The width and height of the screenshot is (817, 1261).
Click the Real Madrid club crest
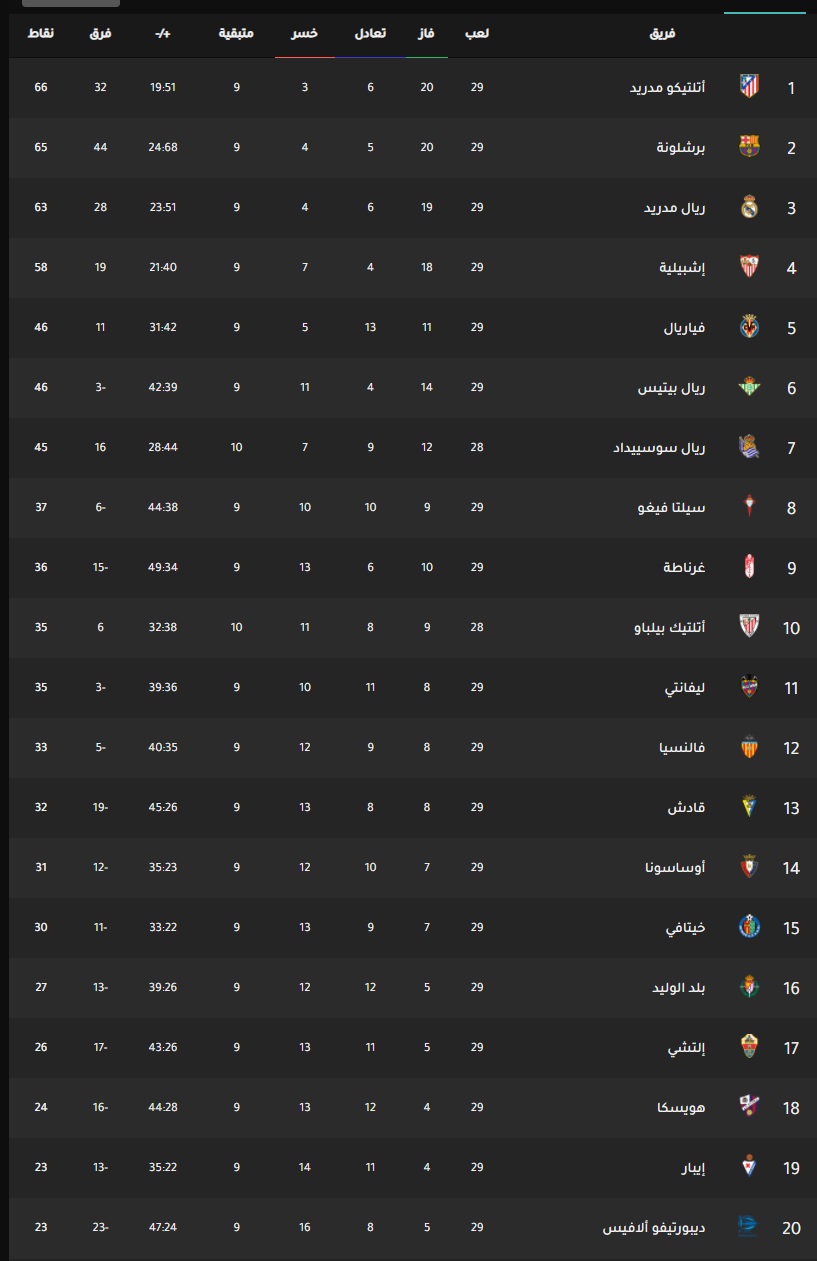click(749, 207)
